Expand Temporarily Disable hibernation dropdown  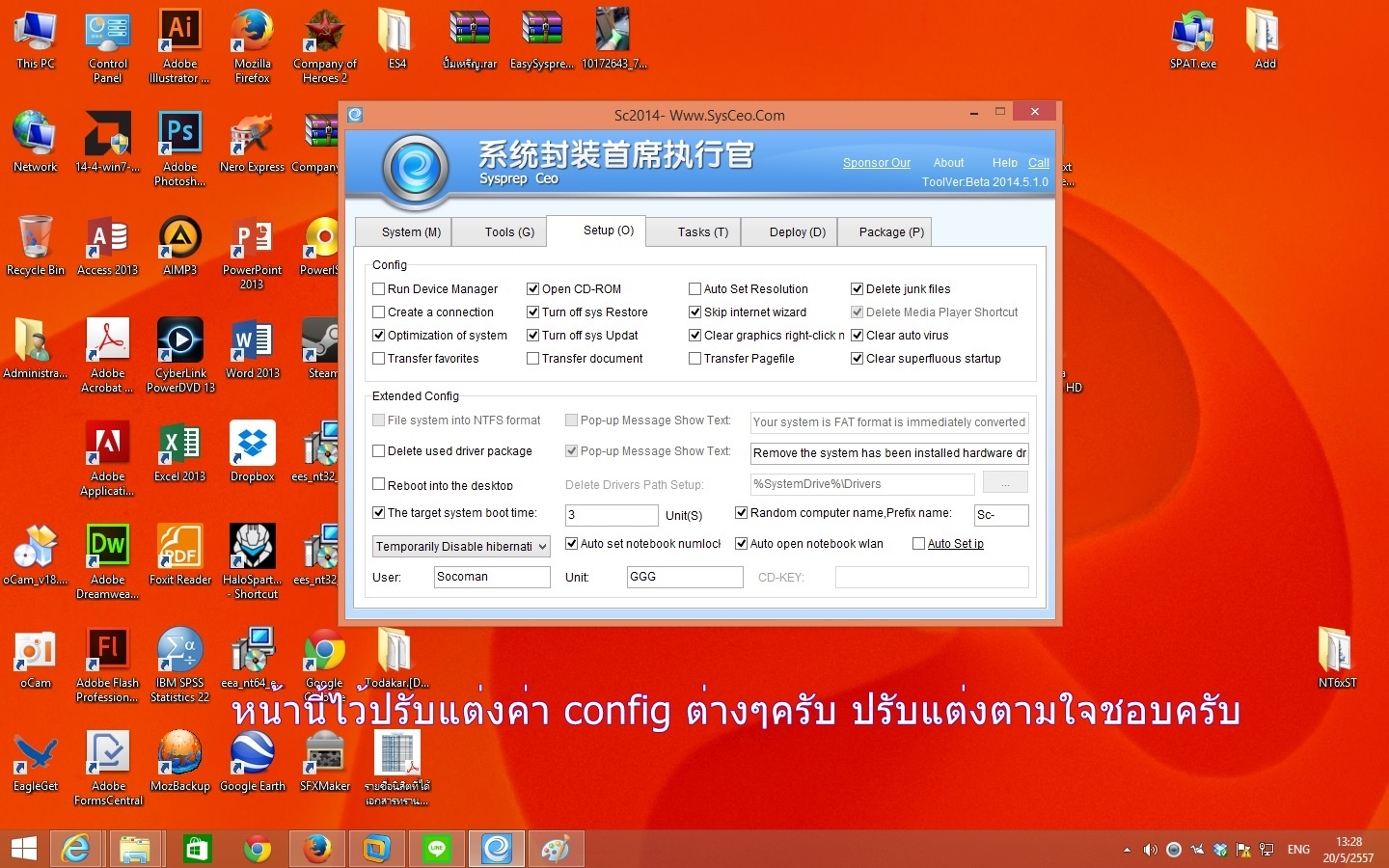pos(461,546)
